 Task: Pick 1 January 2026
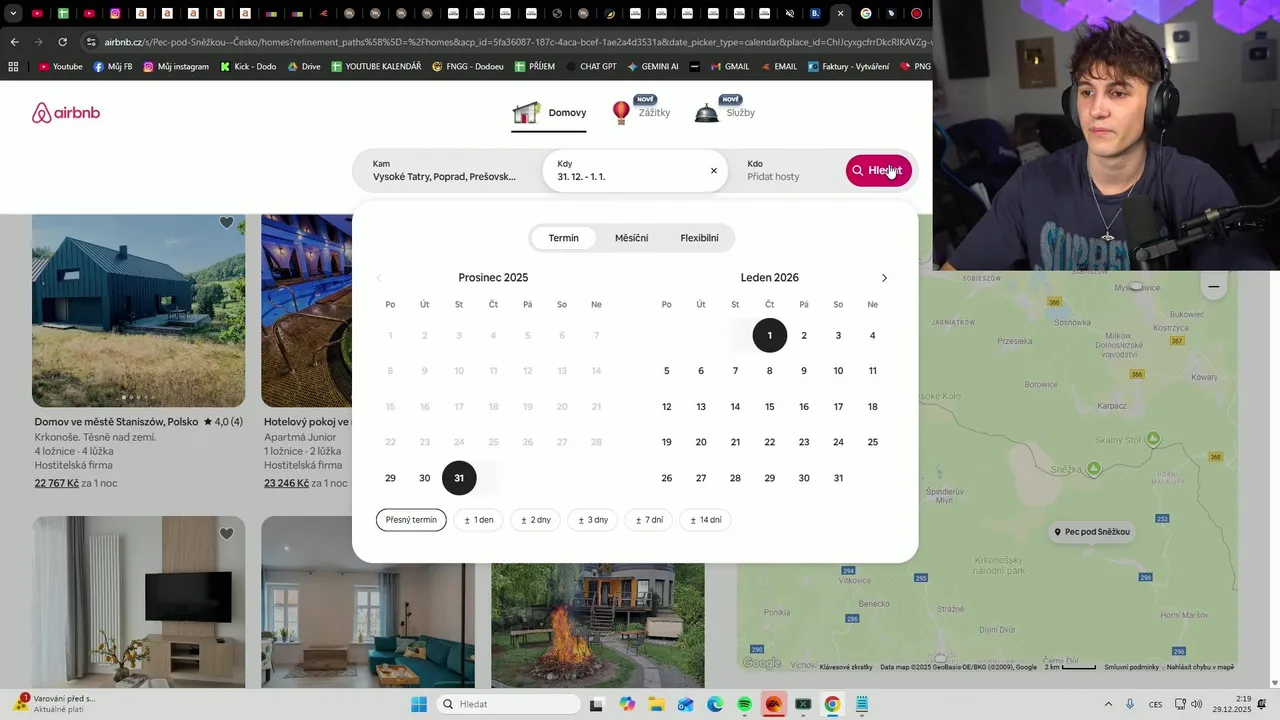[770, 336]
